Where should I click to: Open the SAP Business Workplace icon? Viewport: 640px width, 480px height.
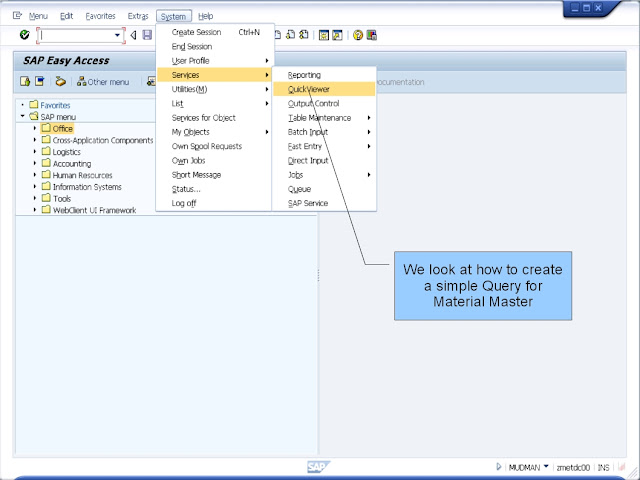tap(60, 81)
